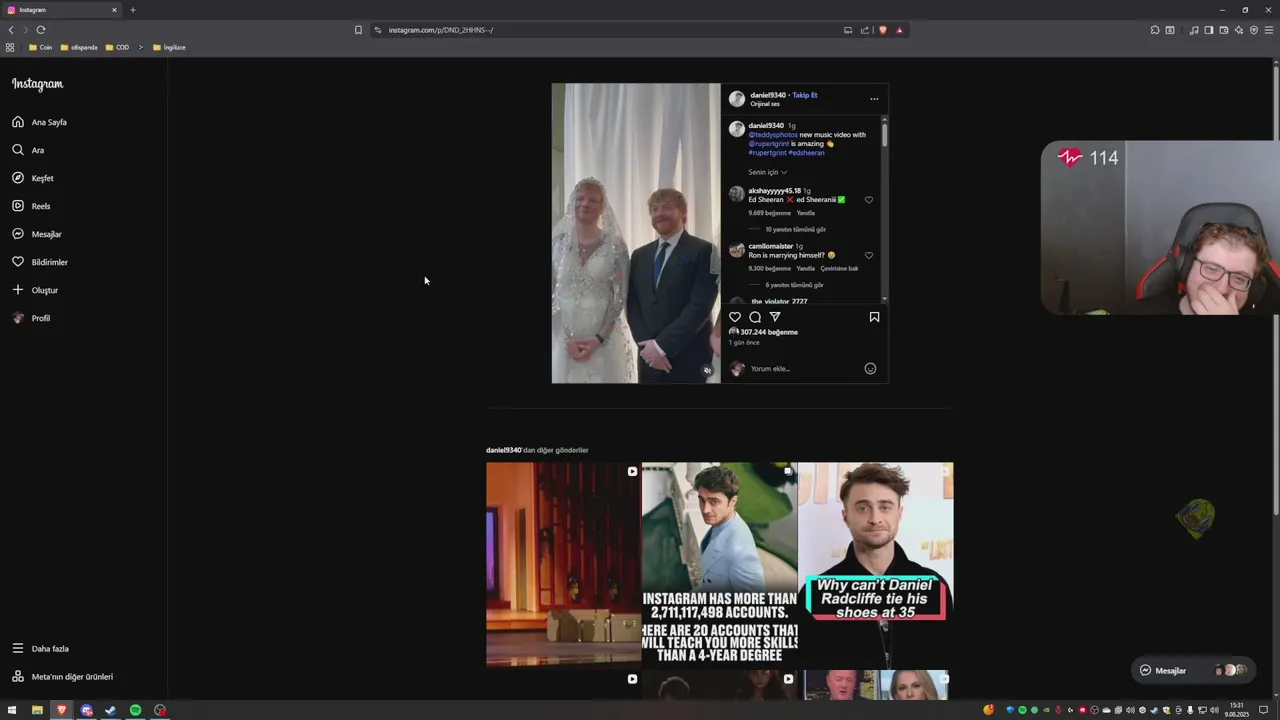
Task: Open the Coin bookmarks folder
Action: point(41,47)
